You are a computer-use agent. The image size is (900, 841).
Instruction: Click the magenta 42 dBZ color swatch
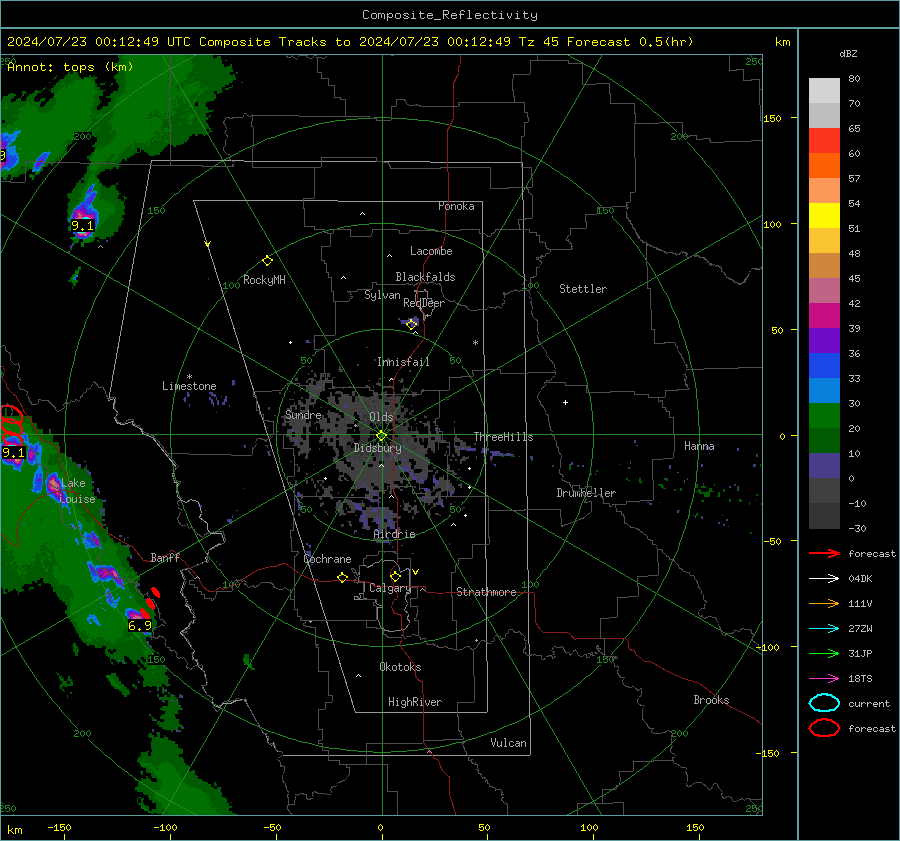click(x=824, y=315)
